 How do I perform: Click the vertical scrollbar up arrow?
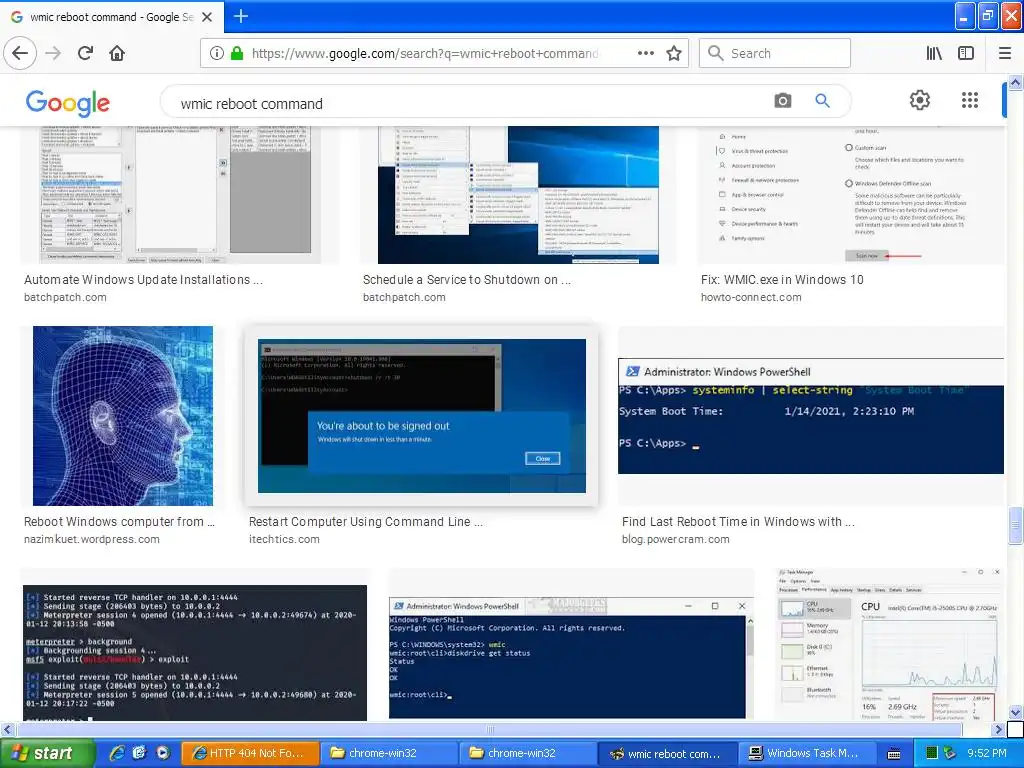point(1015,82)
